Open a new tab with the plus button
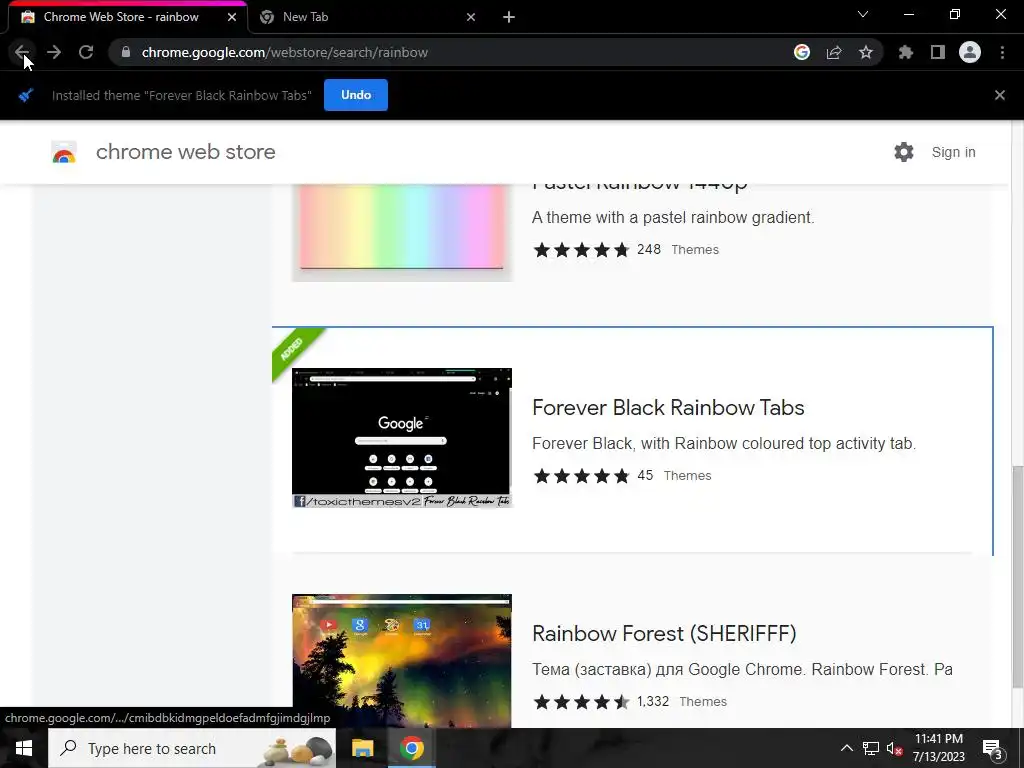 click(x=509, y=17)
